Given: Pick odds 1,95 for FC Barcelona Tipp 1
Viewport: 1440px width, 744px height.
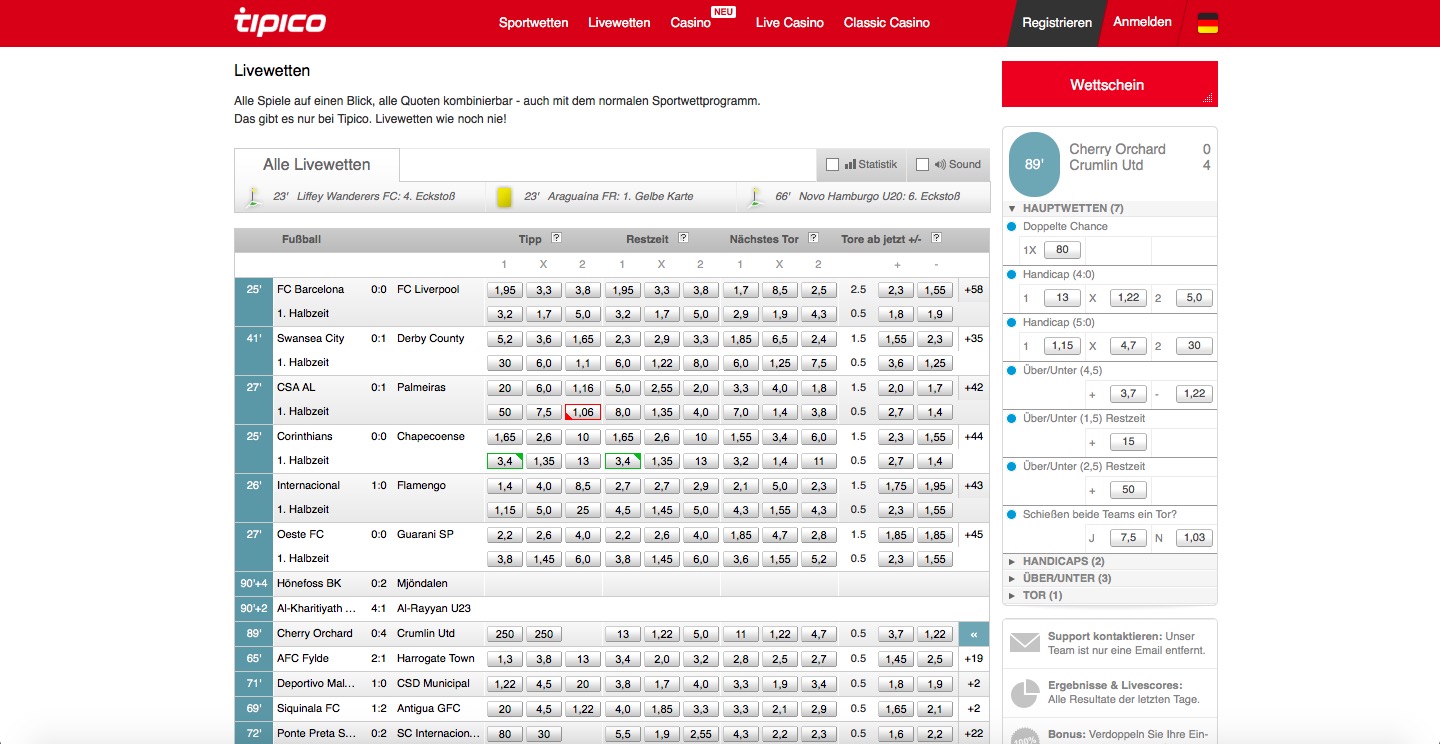Looking at the screenshot, I should [x=505, y=290].
